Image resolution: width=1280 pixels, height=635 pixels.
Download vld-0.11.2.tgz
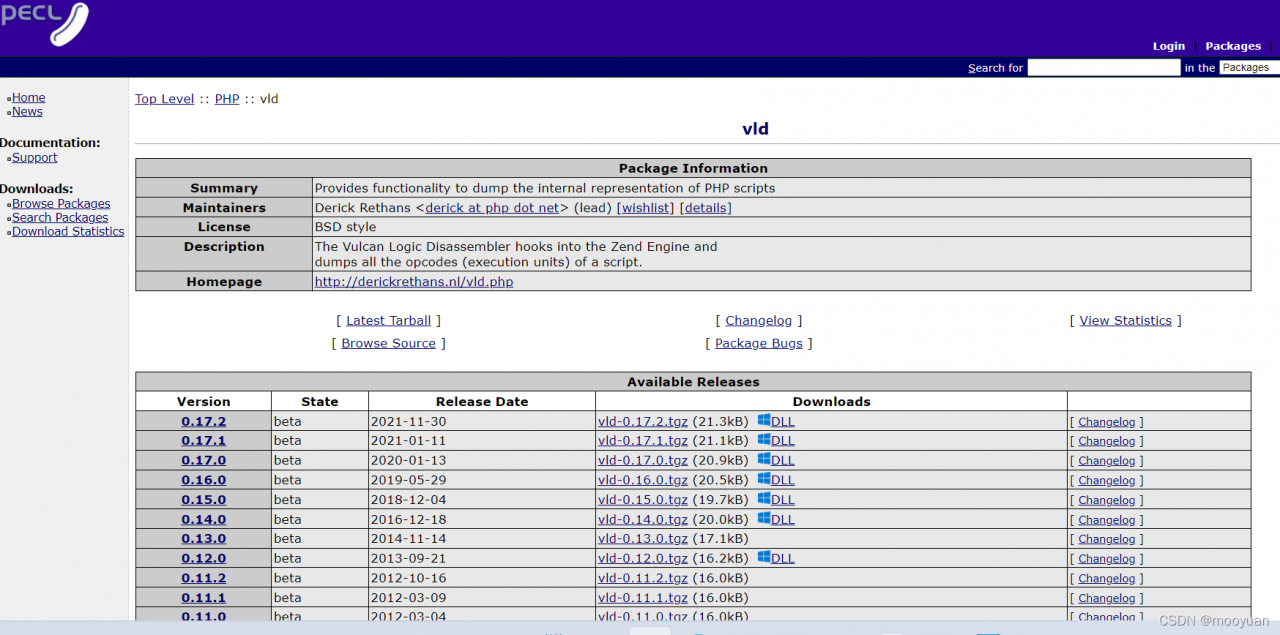click(x=642, y=578)
